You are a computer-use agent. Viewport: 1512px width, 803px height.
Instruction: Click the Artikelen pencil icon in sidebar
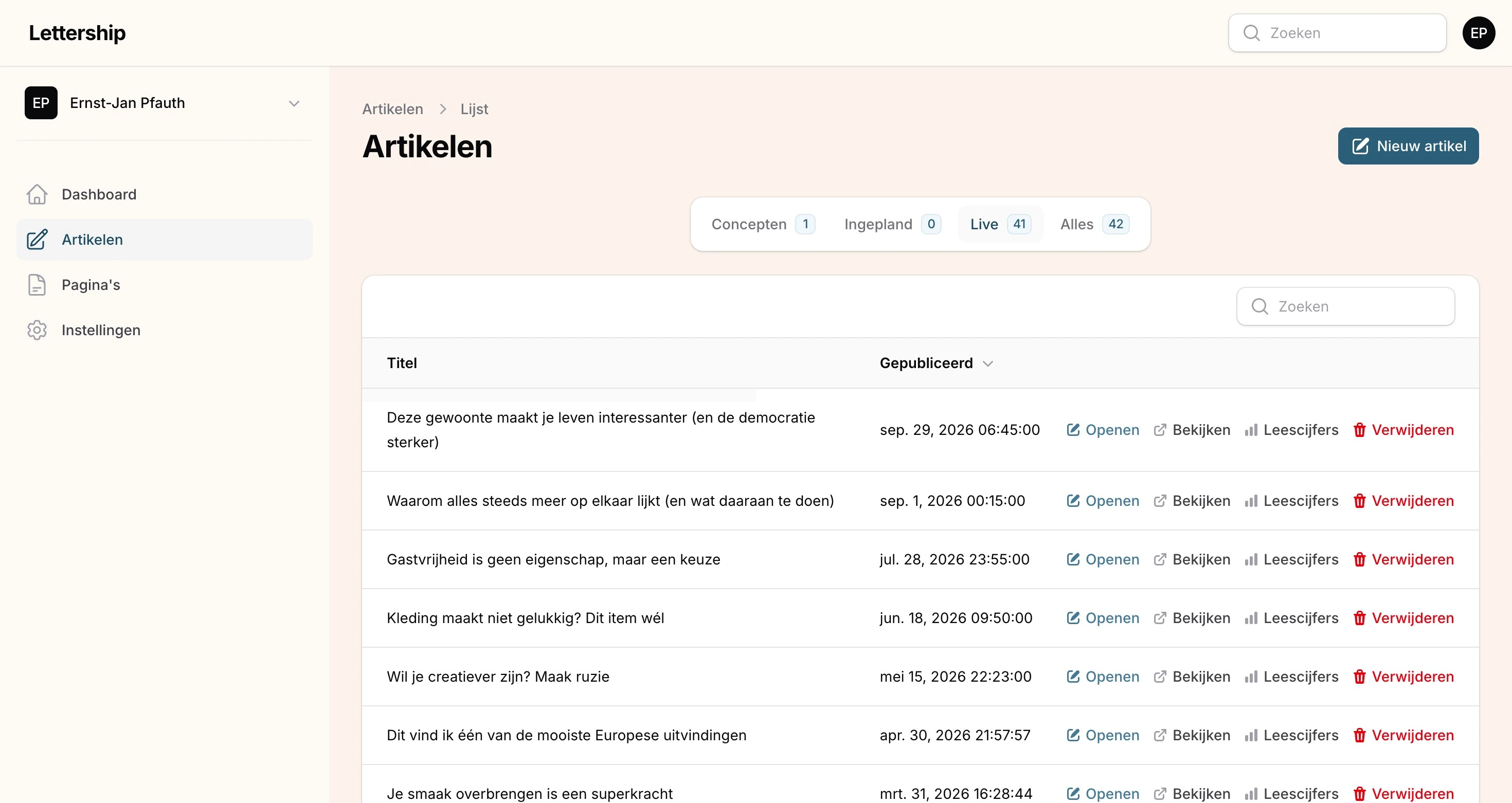click(37, 240)
